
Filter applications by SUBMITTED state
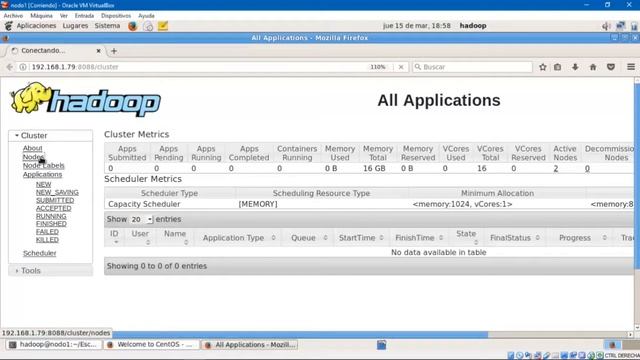[55, 200]
